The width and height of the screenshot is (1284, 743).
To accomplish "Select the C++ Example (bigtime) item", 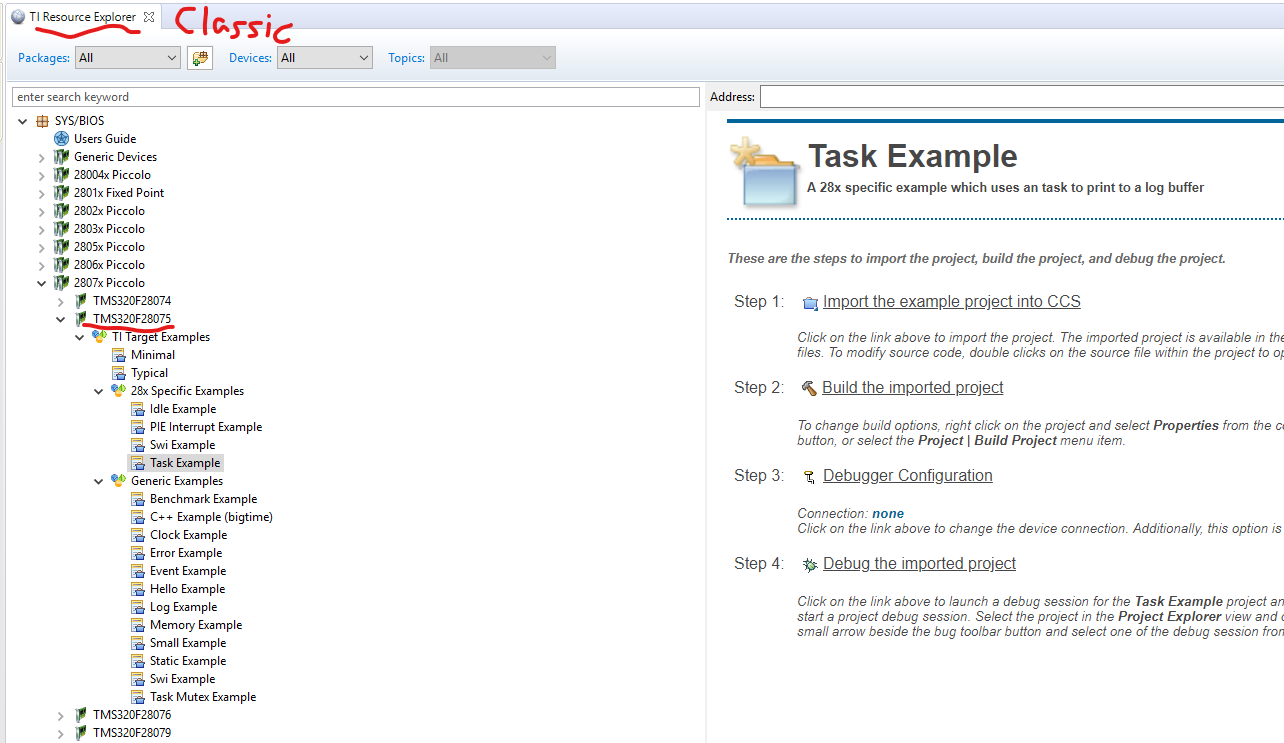I will coord(211,517).
